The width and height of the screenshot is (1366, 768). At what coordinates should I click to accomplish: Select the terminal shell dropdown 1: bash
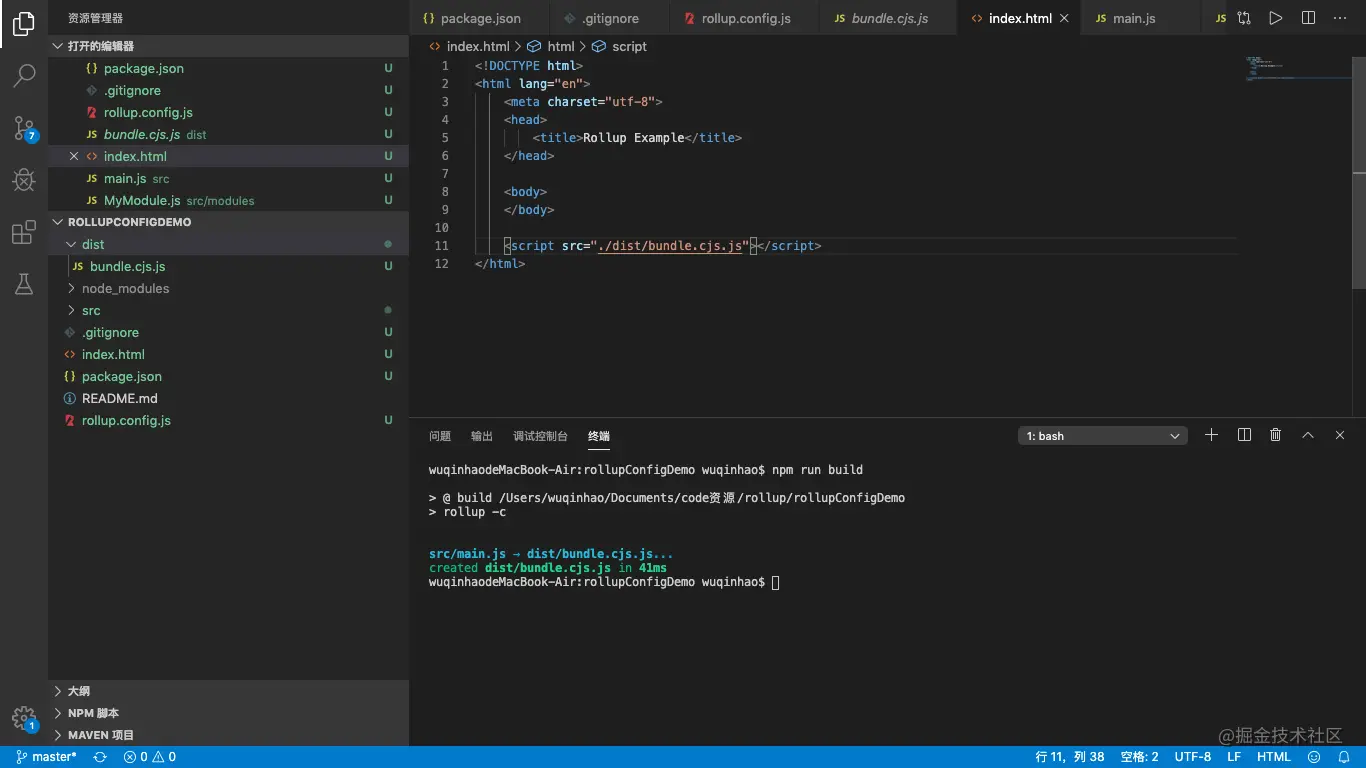1102,436
